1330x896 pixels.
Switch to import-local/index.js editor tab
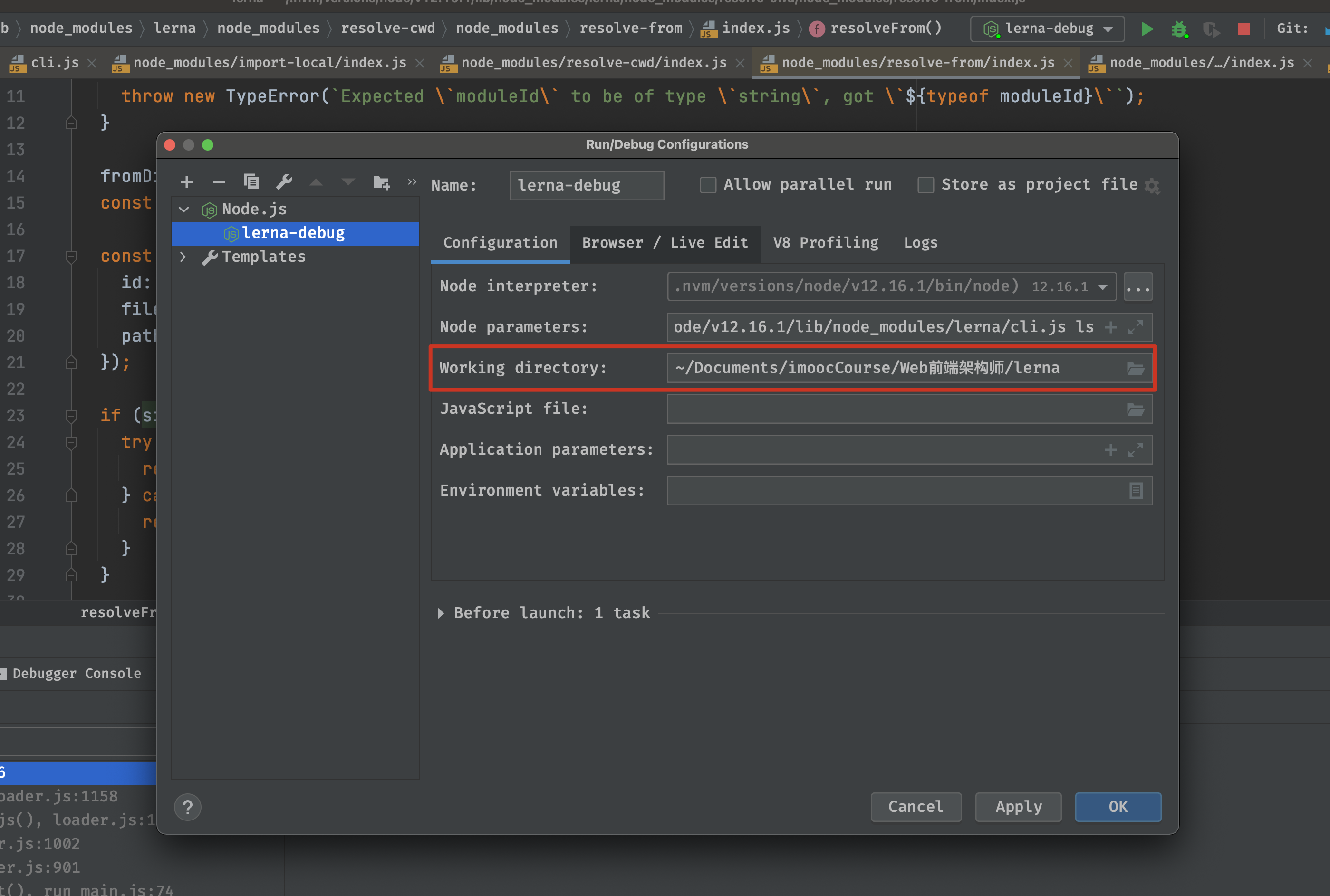[270, 63]
